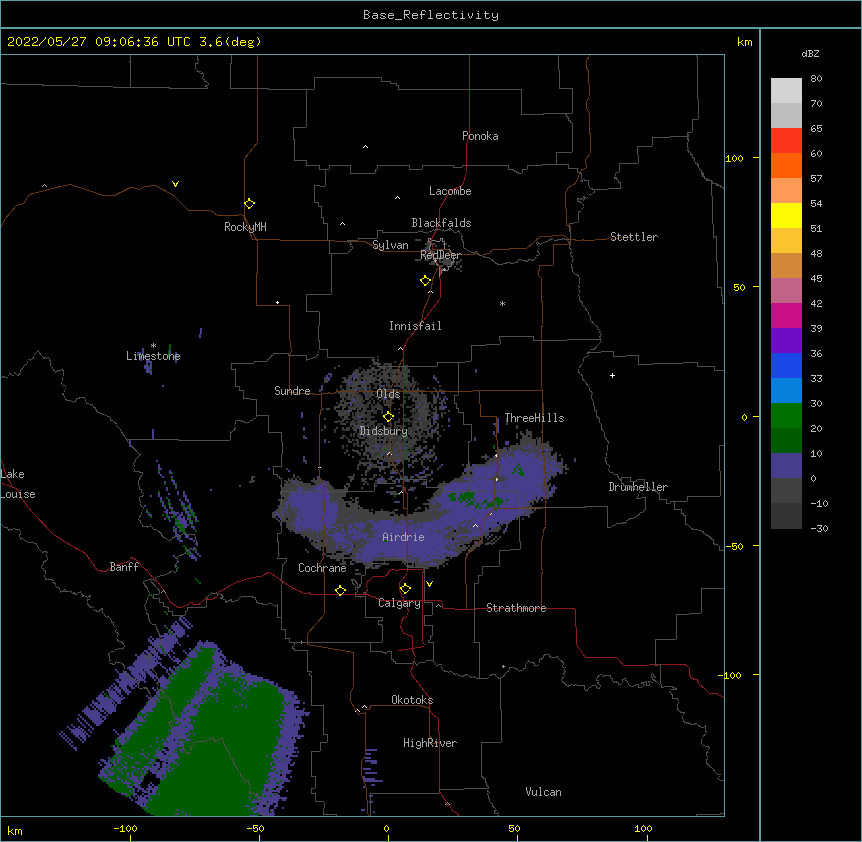This screenshot has width=862, height=842.
Task: Click the yellow V marker northwest of RockyMH
Action: click(x=175, y=184)
